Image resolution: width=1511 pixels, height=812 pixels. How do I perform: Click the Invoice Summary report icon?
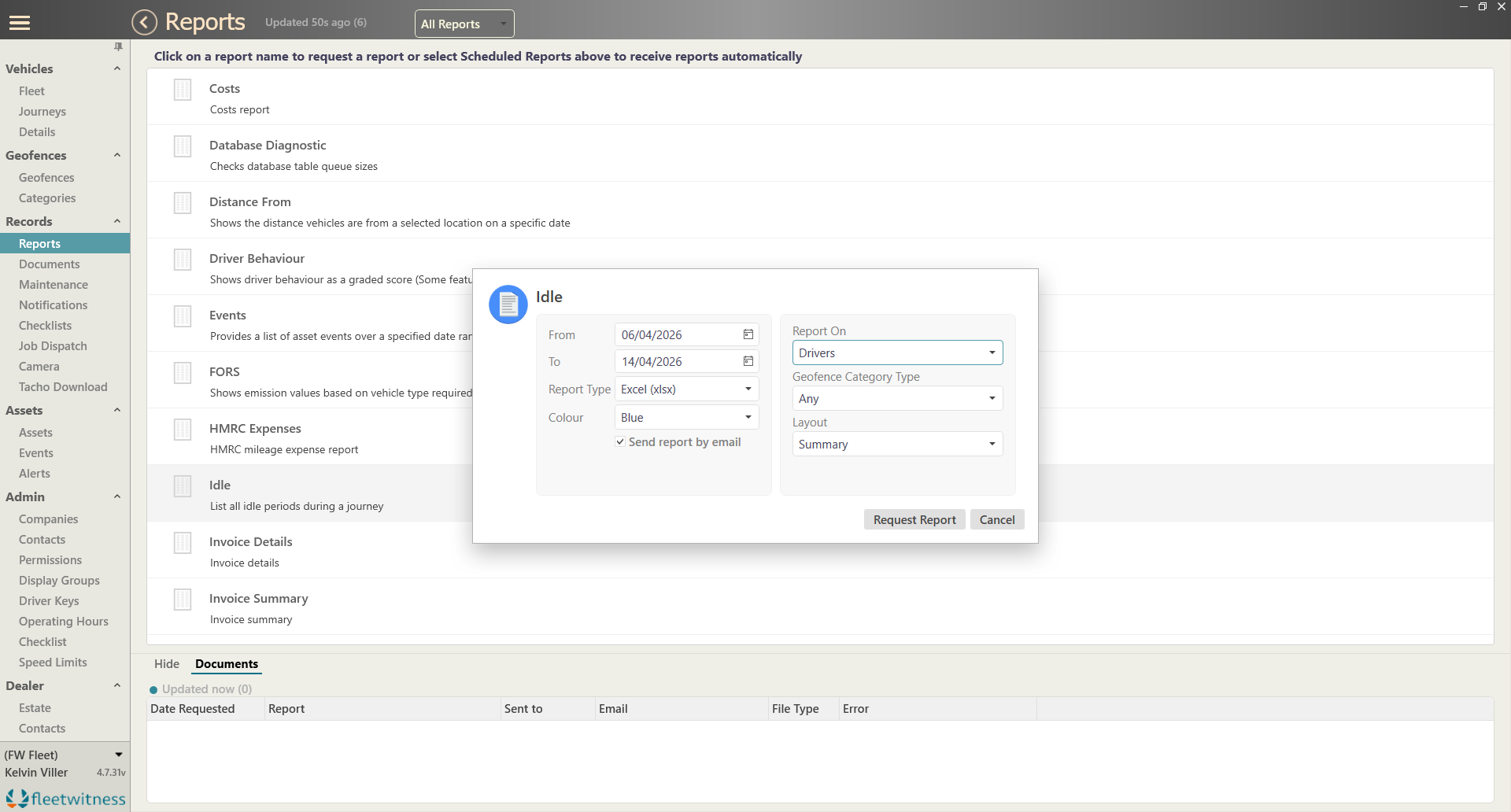183,600
